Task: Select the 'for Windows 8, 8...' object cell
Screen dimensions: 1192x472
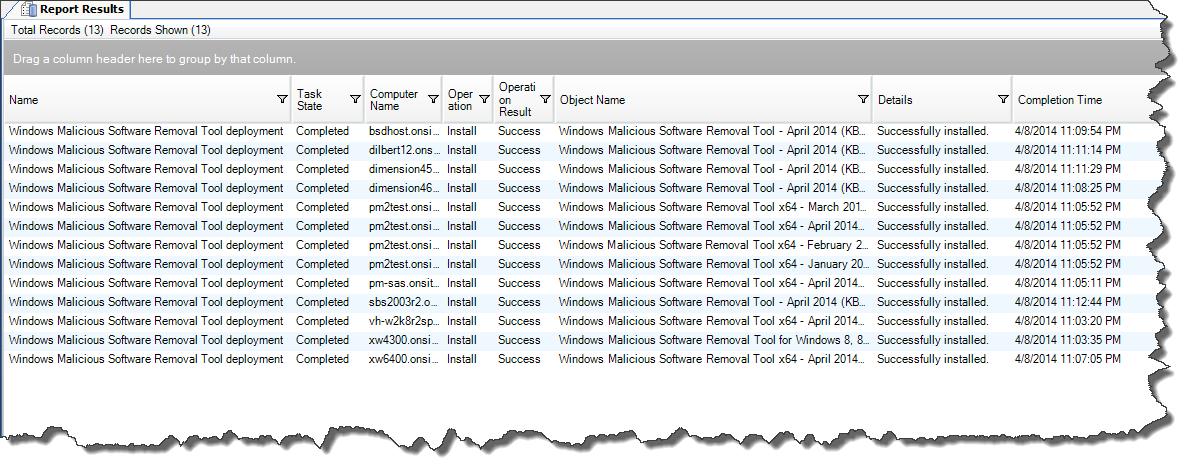Action: [x=714, y=340]
